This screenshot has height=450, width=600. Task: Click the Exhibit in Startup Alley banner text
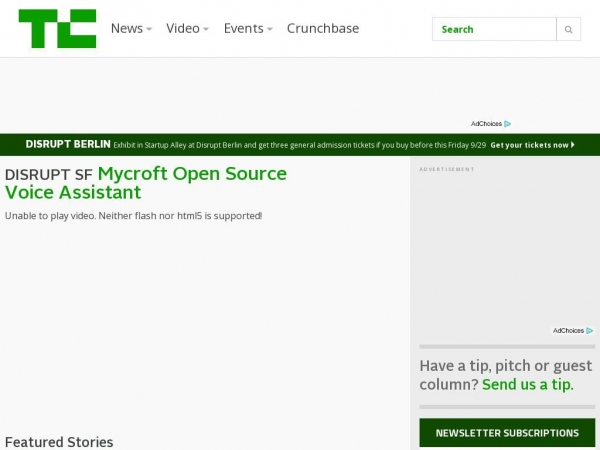300,145
